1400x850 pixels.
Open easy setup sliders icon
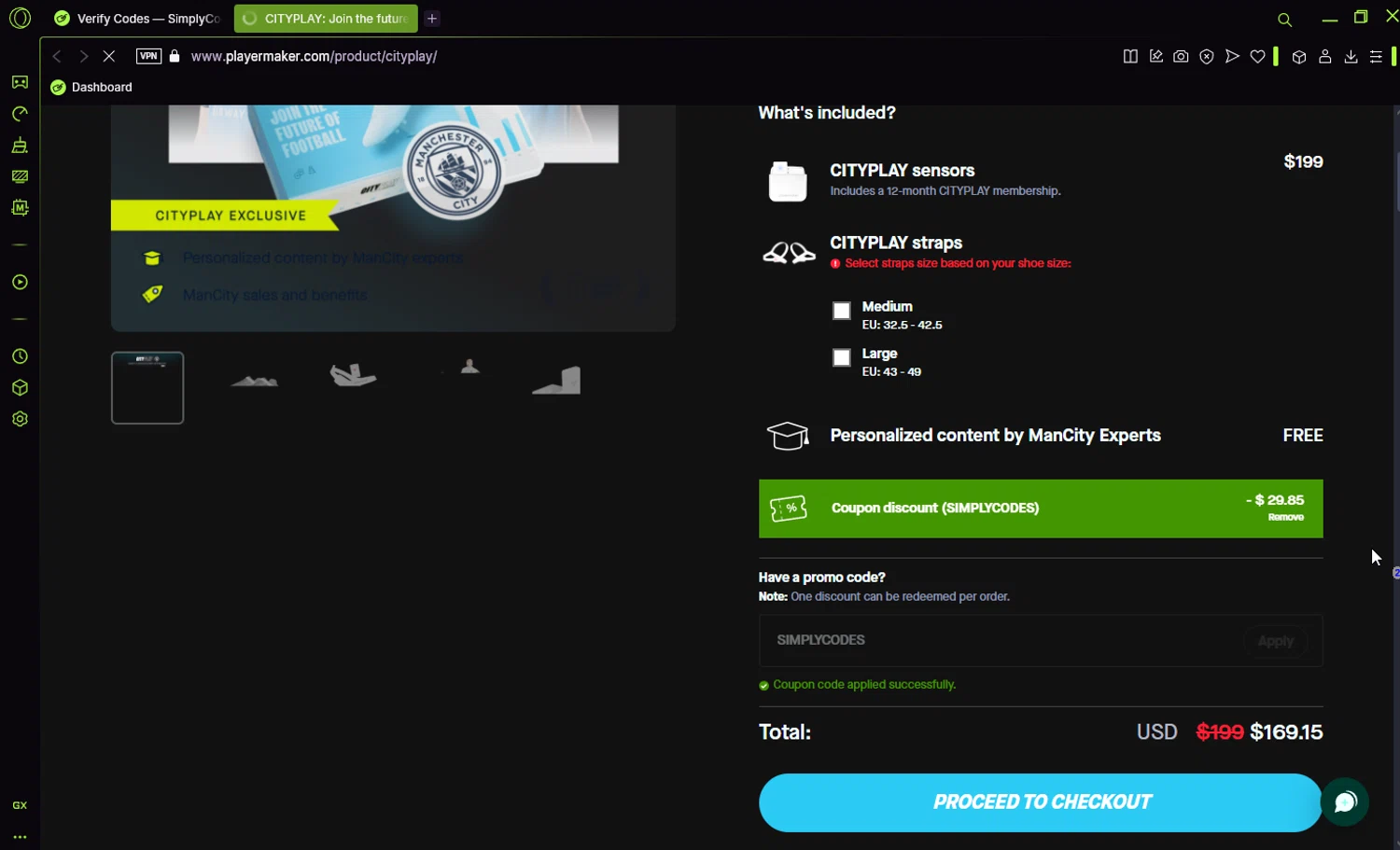1376,56
